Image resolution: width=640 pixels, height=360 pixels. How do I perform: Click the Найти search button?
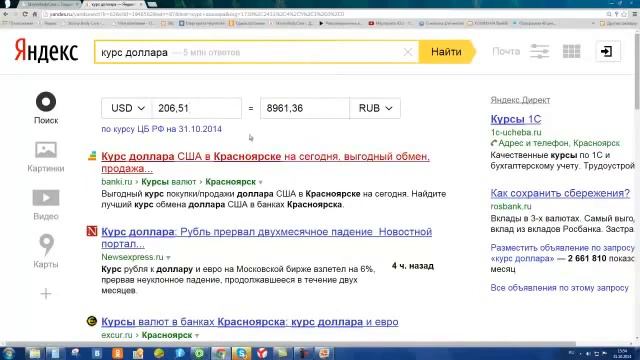(x=447, y=52)
